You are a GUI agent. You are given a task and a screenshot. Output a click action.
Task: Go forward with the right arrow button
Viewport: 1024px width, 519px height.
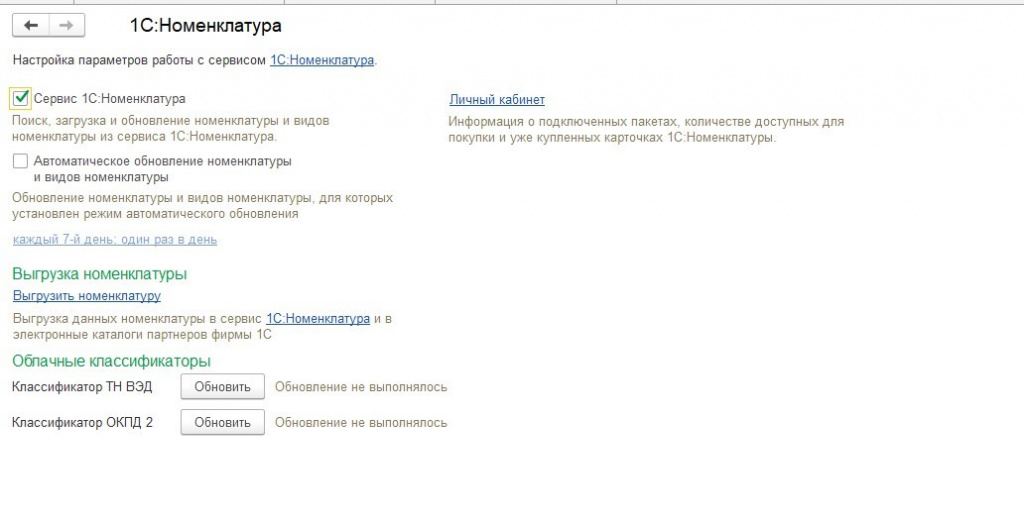67,25
